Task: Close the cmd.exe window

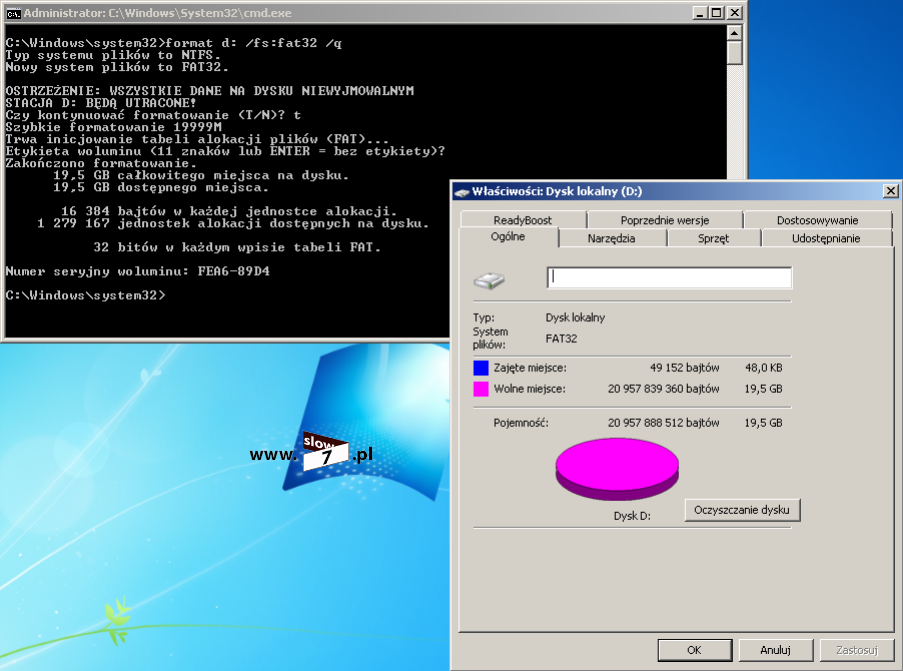Action: click(735, 13)
